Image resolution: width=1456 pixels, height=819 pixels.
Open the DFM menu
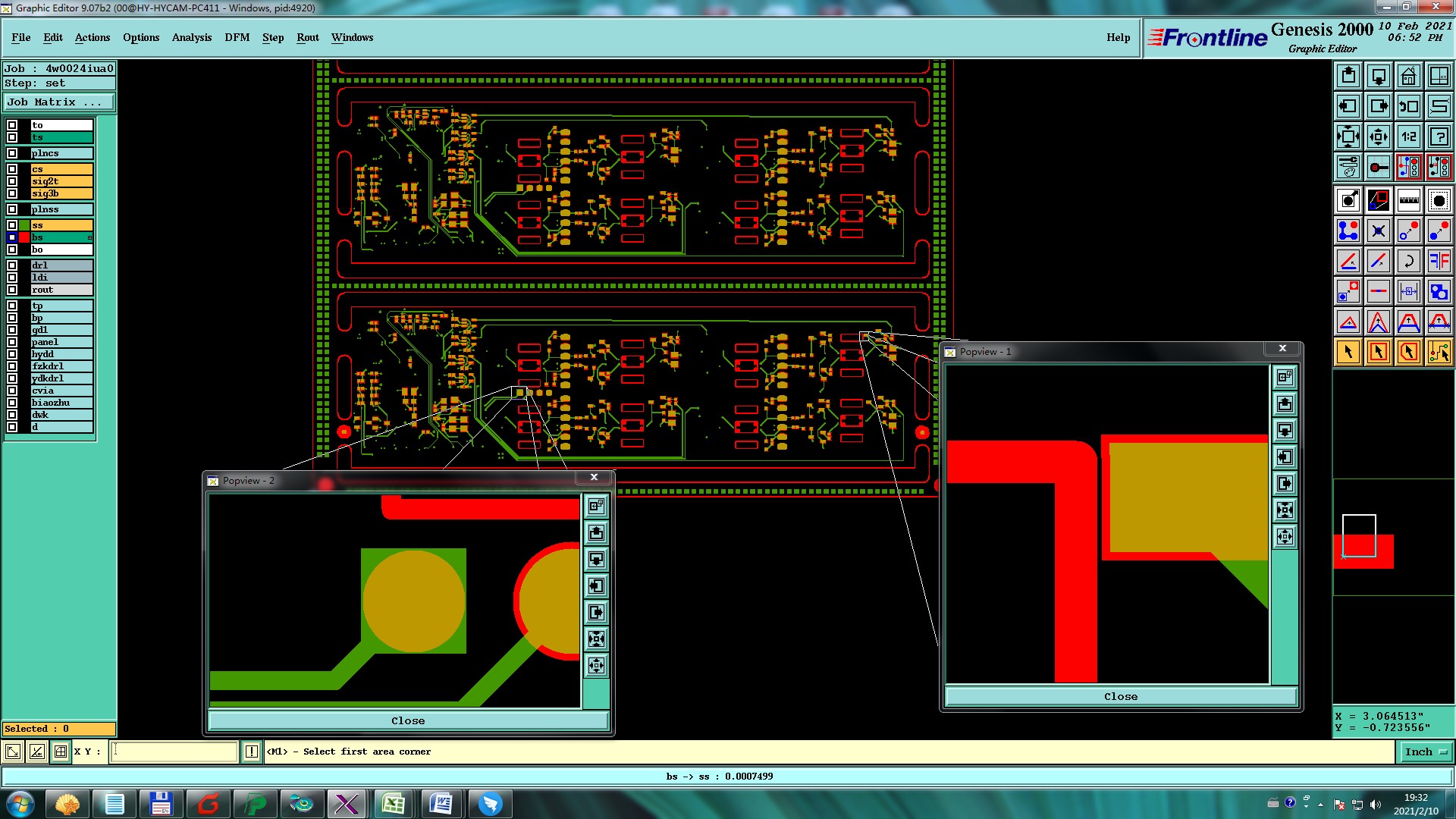pyautogui.click(x=237, y=37)
